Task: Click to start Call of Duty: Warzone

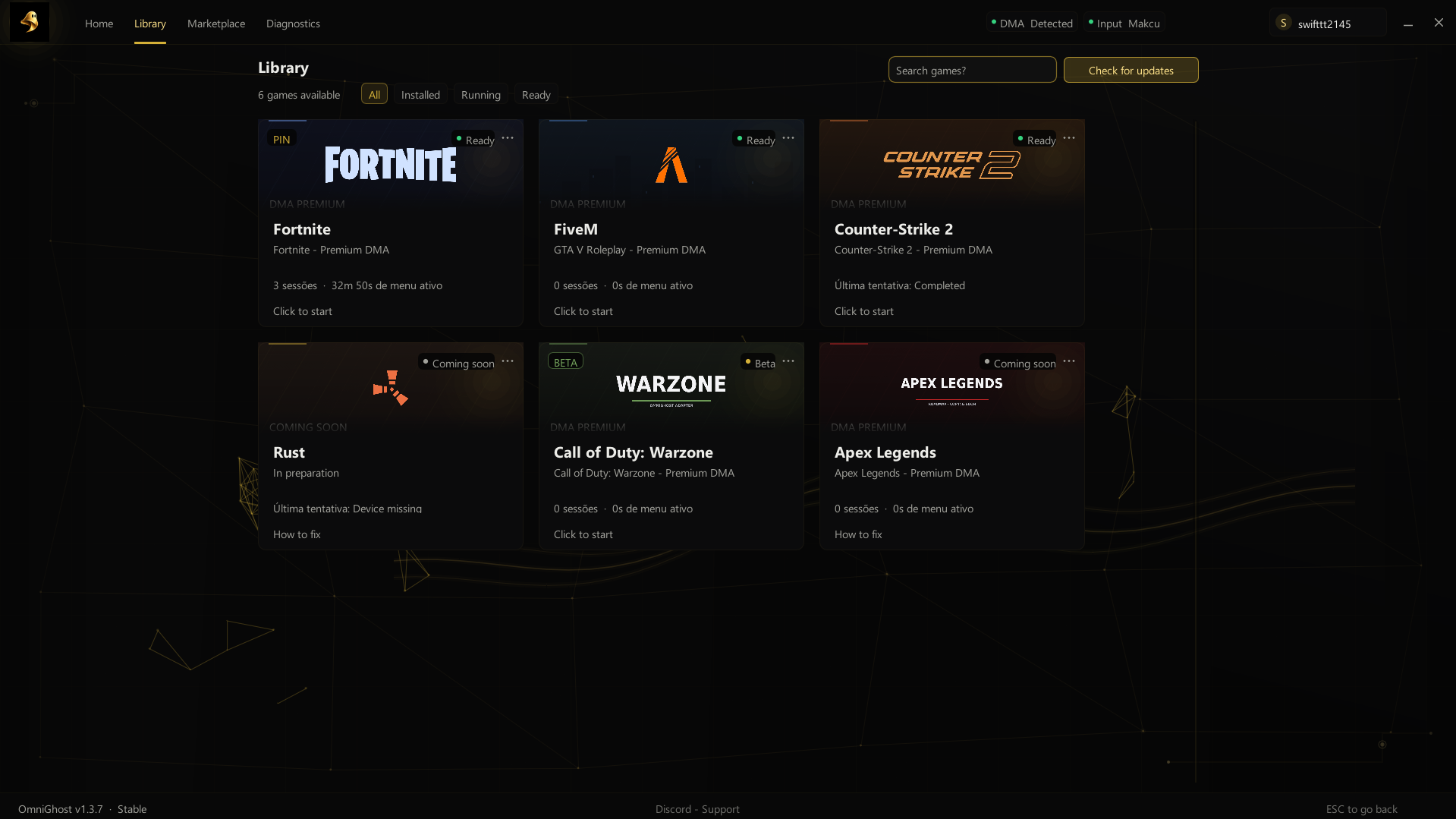Action: click(x=583, y=534)
